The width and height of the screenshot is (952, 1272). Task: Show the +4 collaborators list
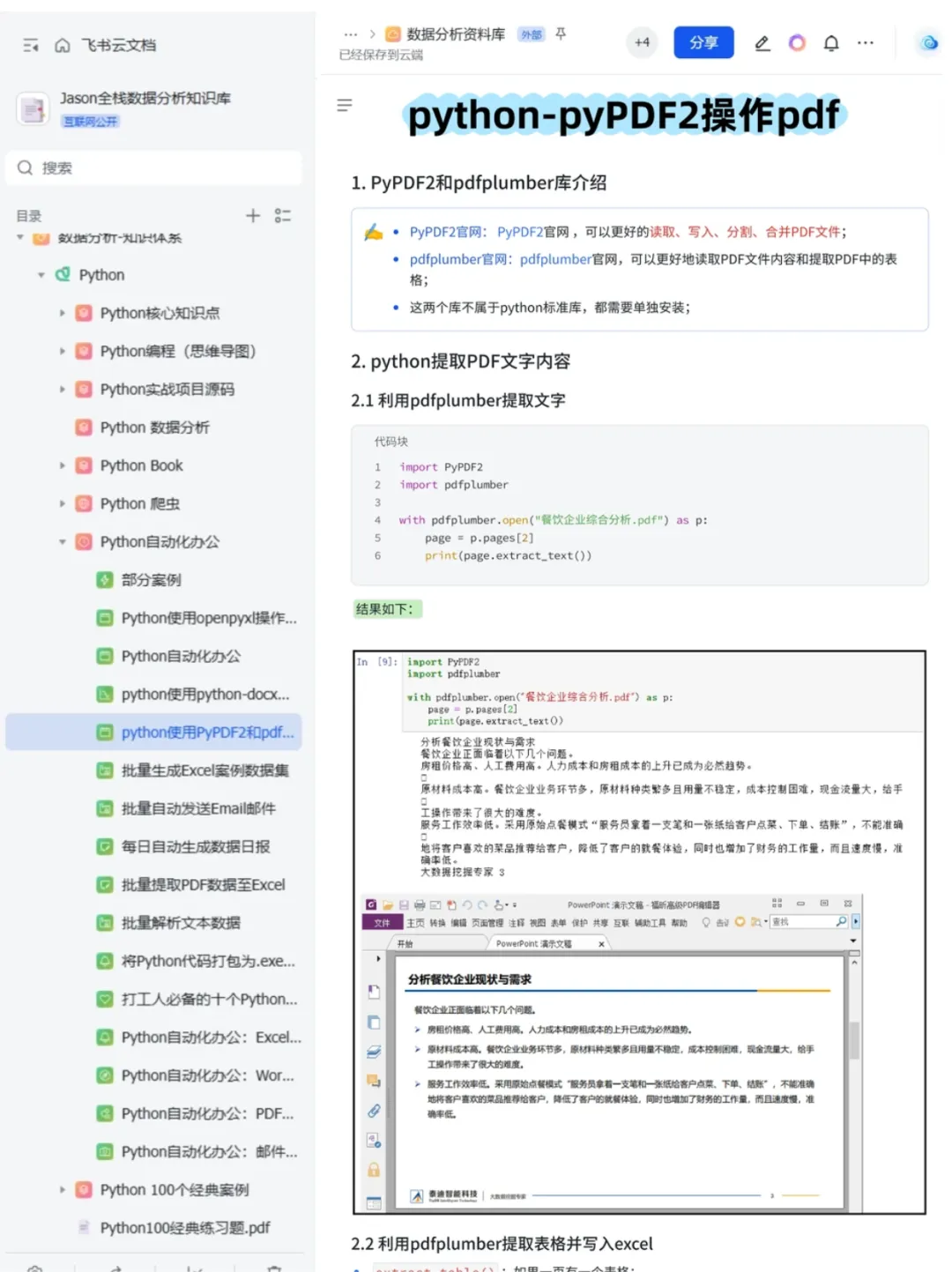(642, 42)
